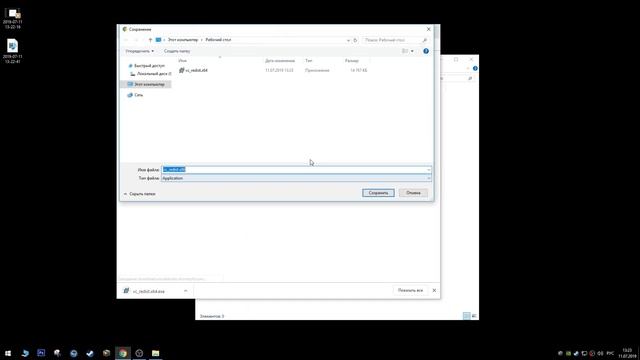The height and width of the screenshot is (360, 640).
Task: Open the second taskbar icon after Start
Action: pos(25,353)
